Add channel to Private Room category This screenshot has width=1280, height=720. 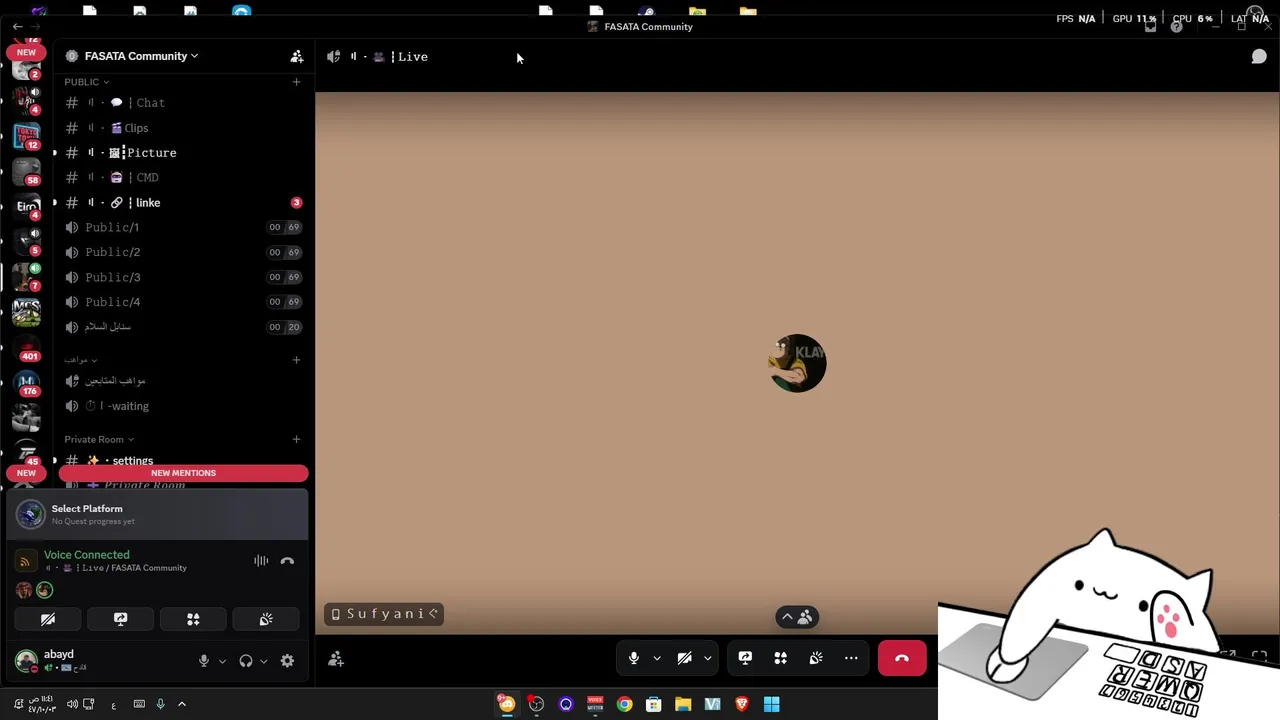[296, 439]
